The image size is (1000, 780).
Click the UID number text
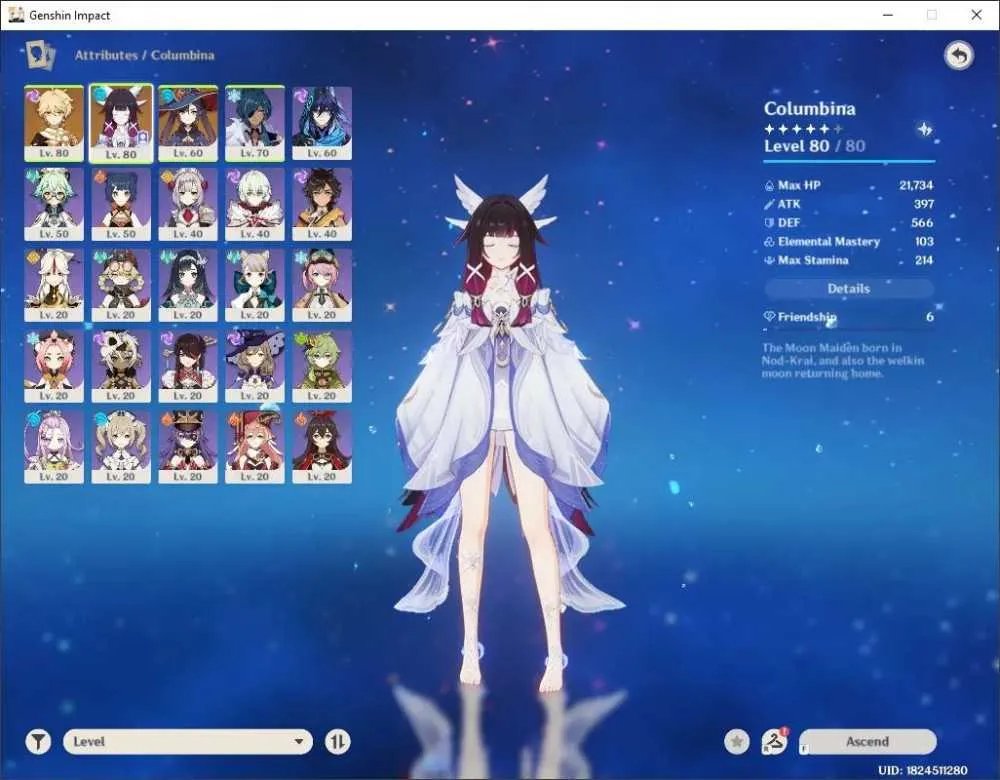923,770
